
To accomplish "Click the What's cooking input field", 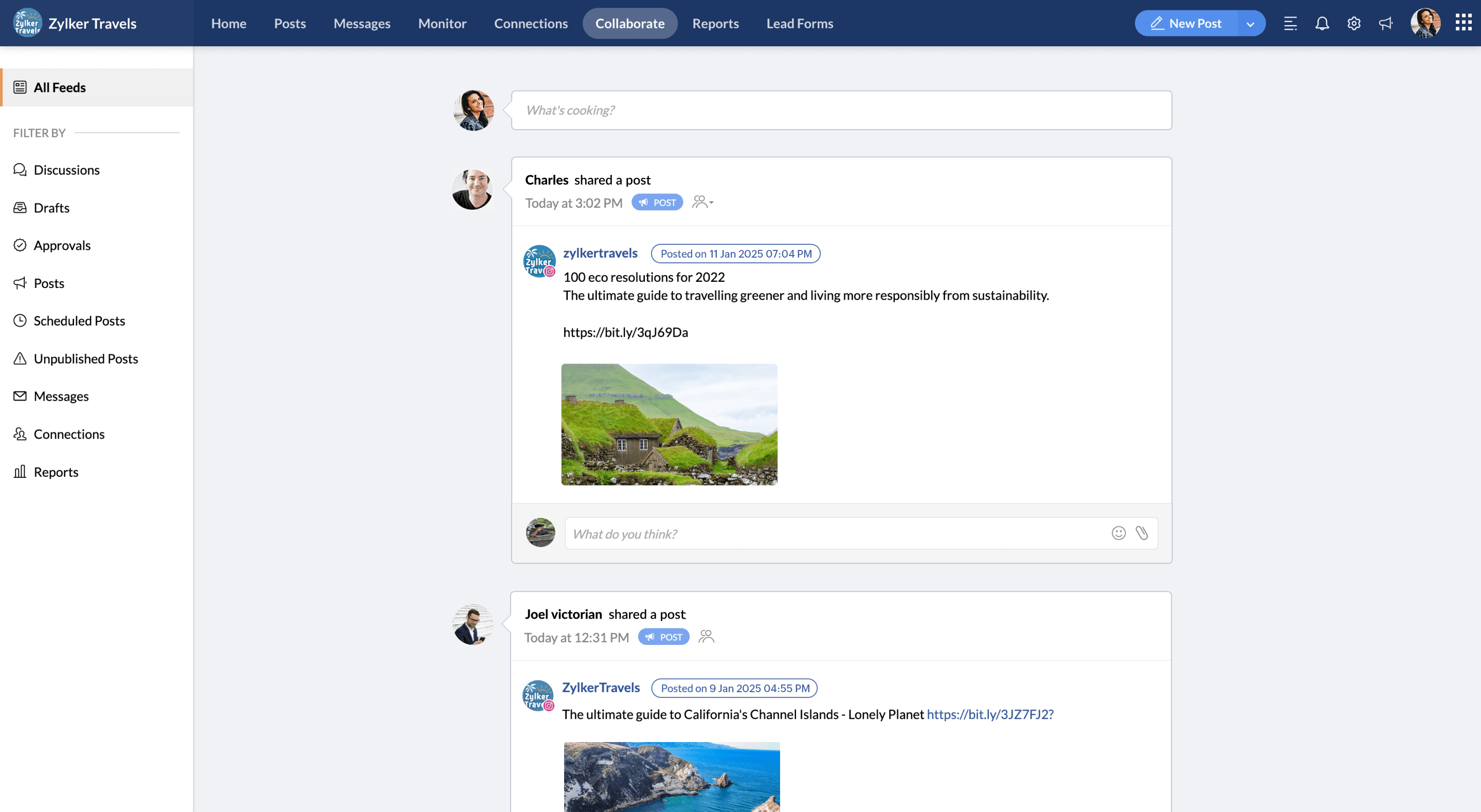I will [x=841, y=110].
